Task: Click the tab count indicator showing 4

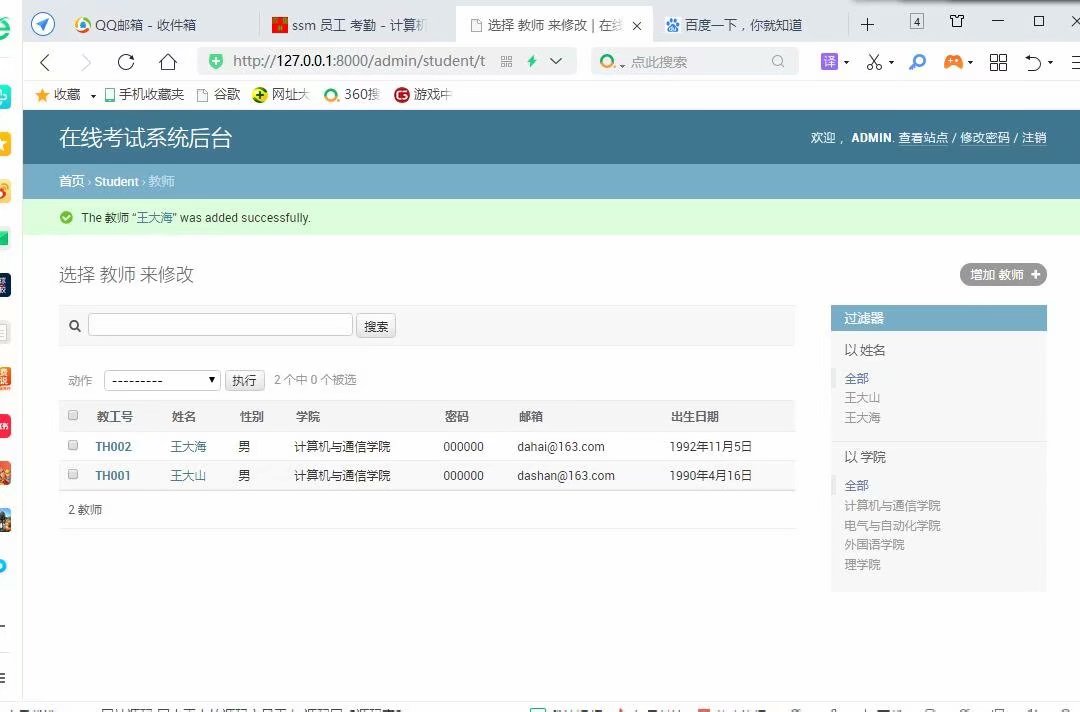Action: (917, 21)
